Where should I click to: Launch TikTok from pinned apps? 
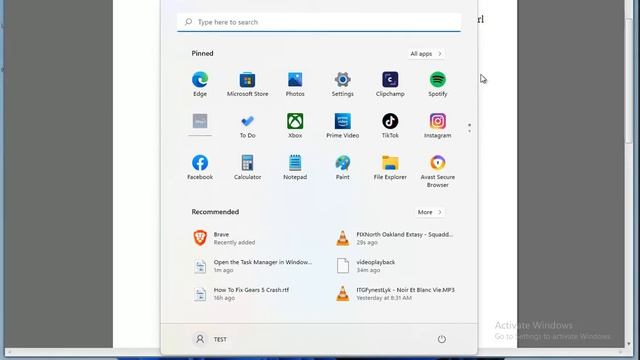click(x=390, y=126)
